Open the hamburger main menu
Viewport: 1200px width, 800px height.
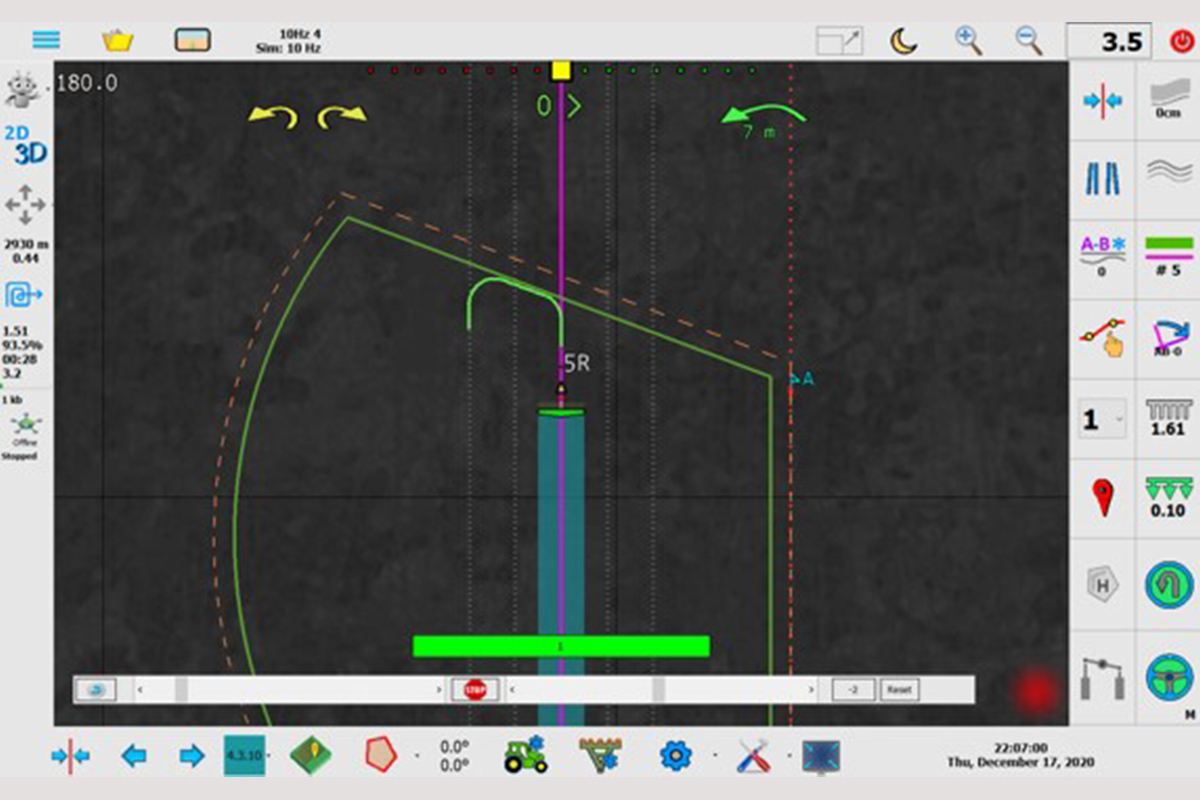[x=46, y=40]
